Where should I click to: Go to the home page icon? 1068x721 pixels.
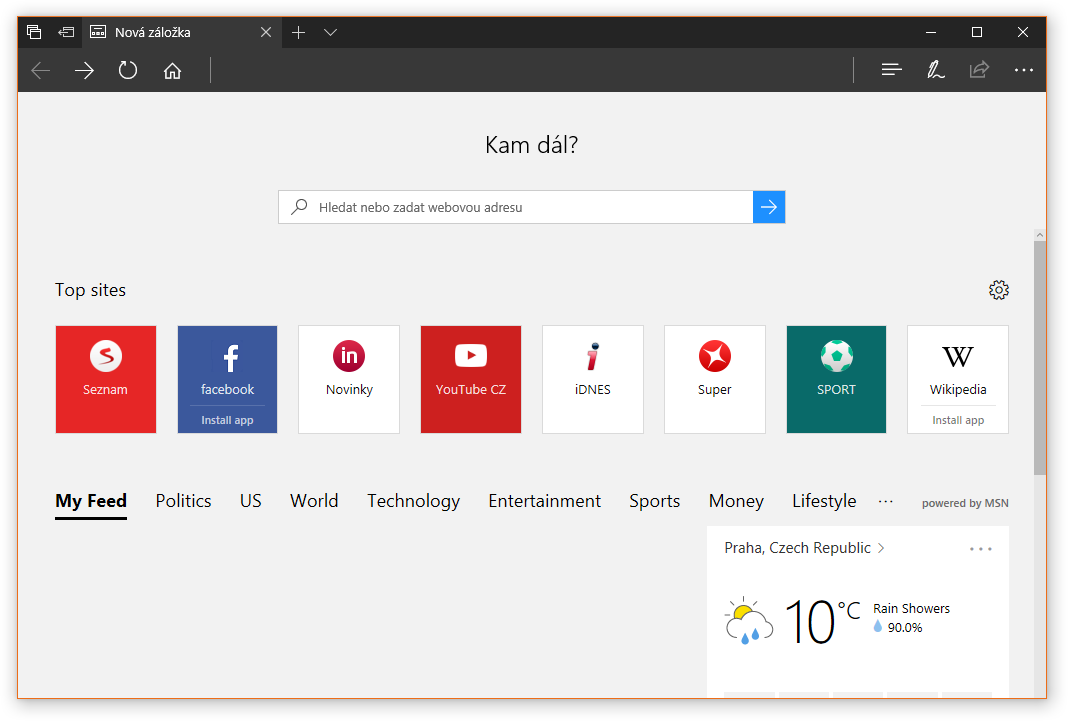pos(172,70)
